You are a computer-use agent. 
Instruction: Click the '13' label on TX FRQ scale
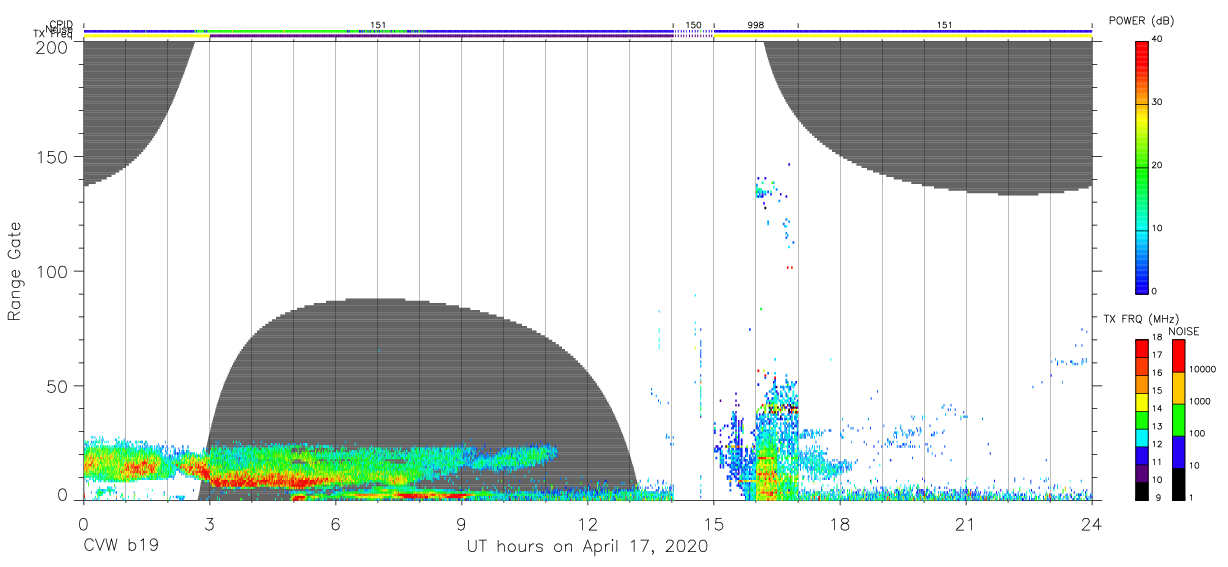click(x=1157, y=427)
